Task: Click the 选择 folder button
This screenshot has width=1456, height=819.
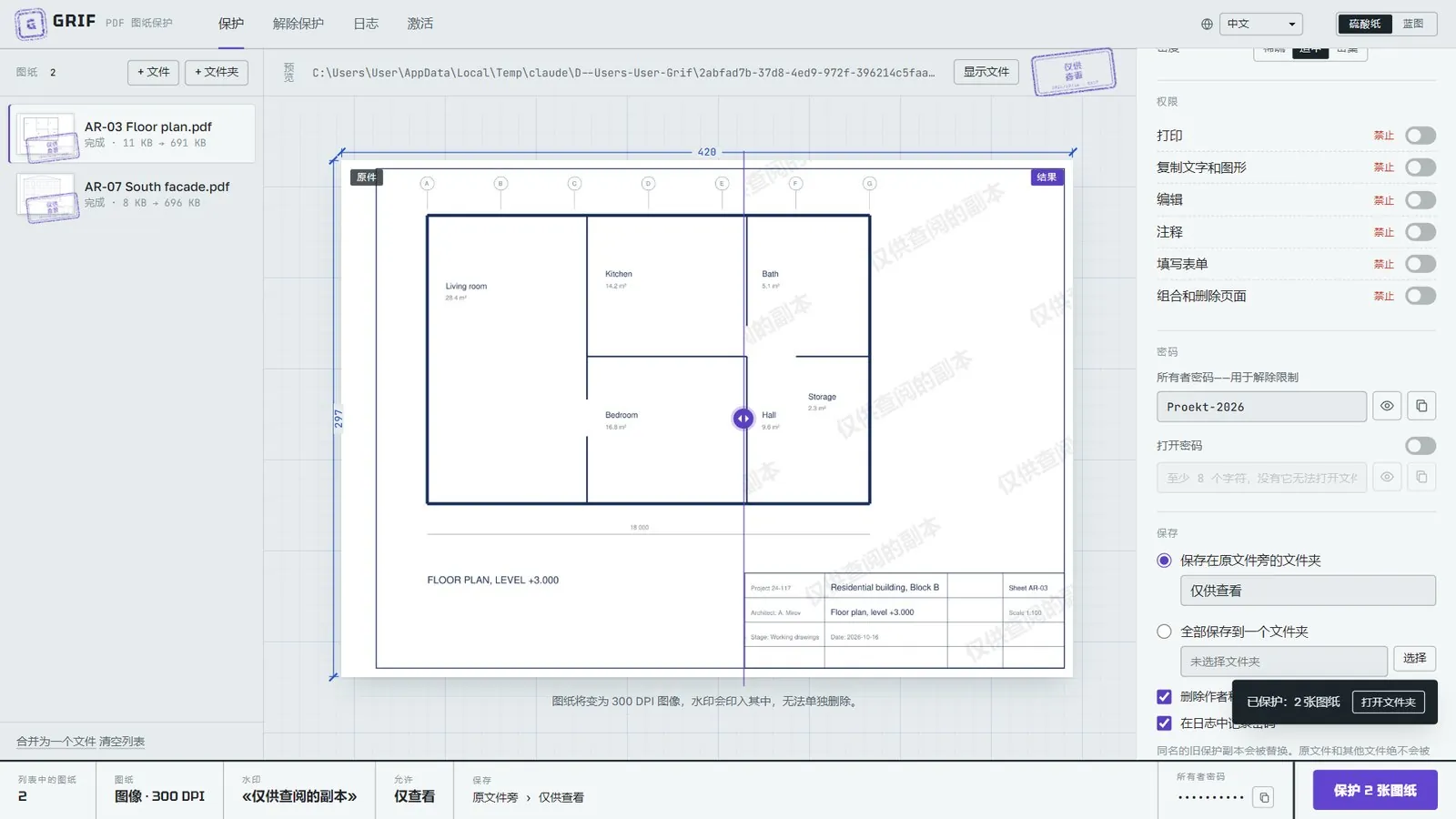Action: click(x=1415, y=659)
